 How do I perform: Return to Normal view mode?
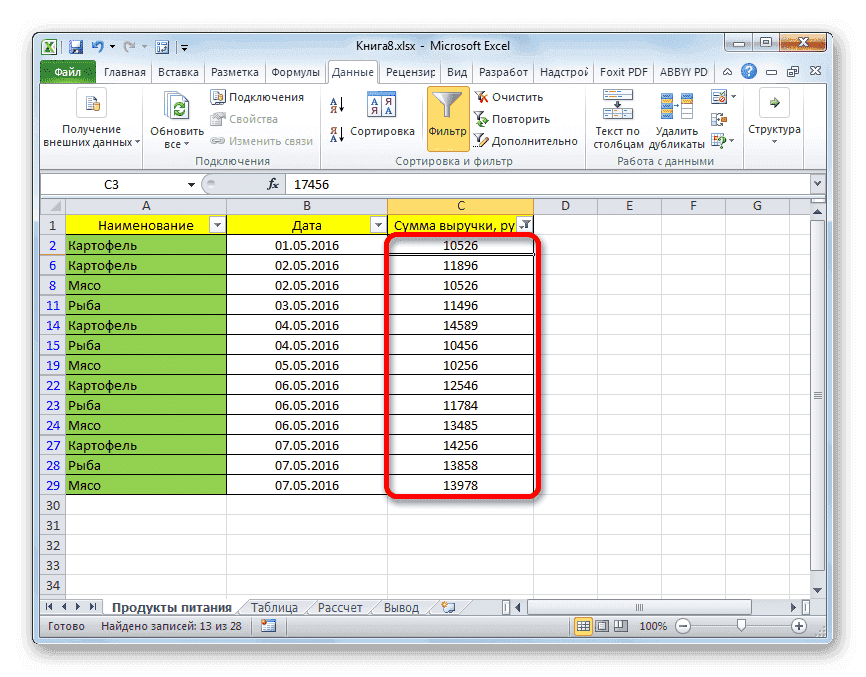pos(585,625)
